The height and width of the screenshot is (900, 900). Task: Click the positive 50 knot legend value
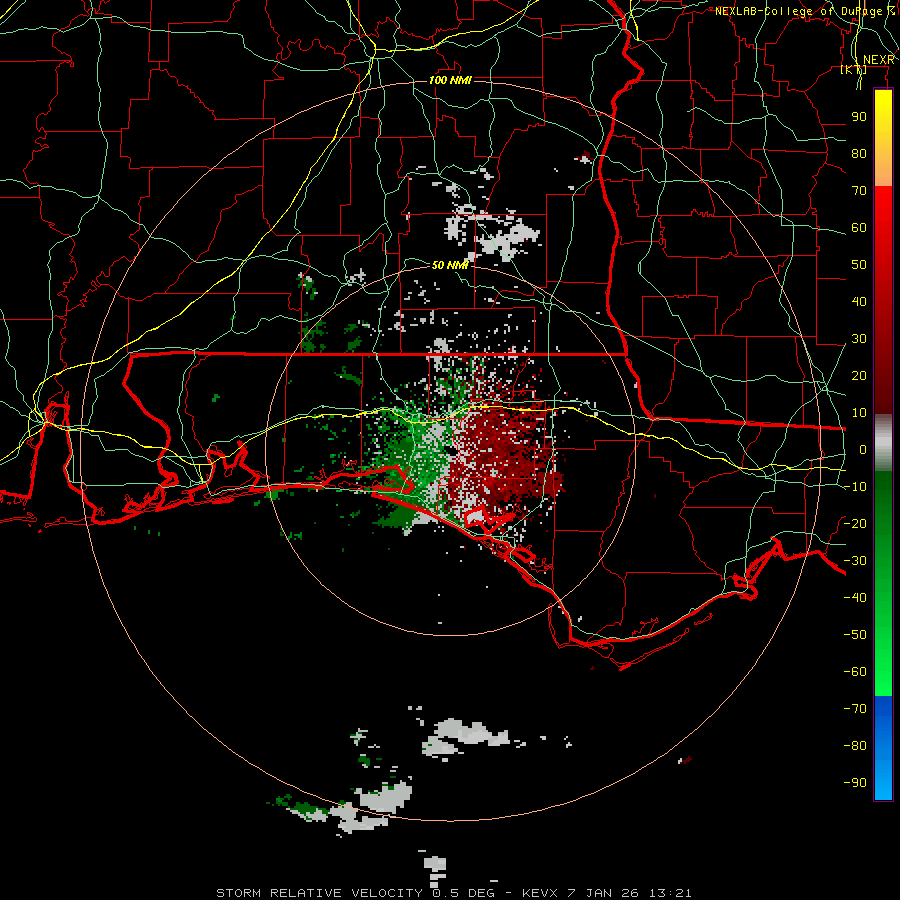[x=859, y=265]
